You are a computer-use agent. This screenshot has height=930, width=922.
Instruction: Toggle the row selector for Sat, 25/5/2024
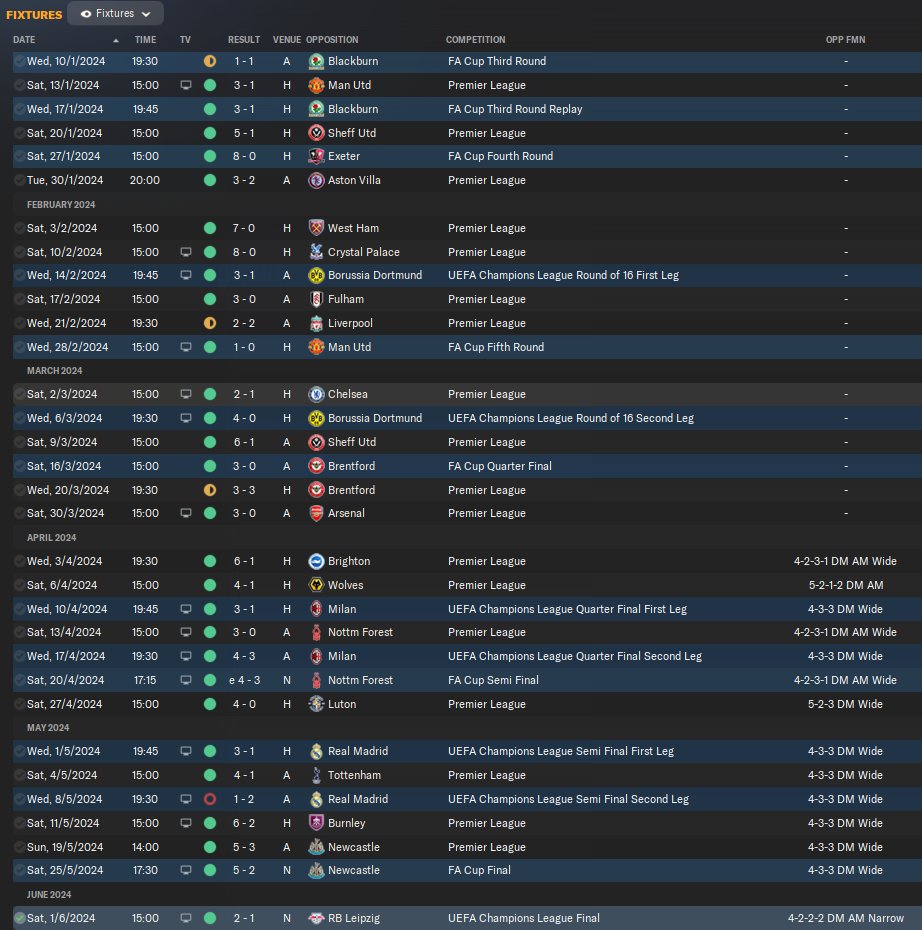click(20, 870)
